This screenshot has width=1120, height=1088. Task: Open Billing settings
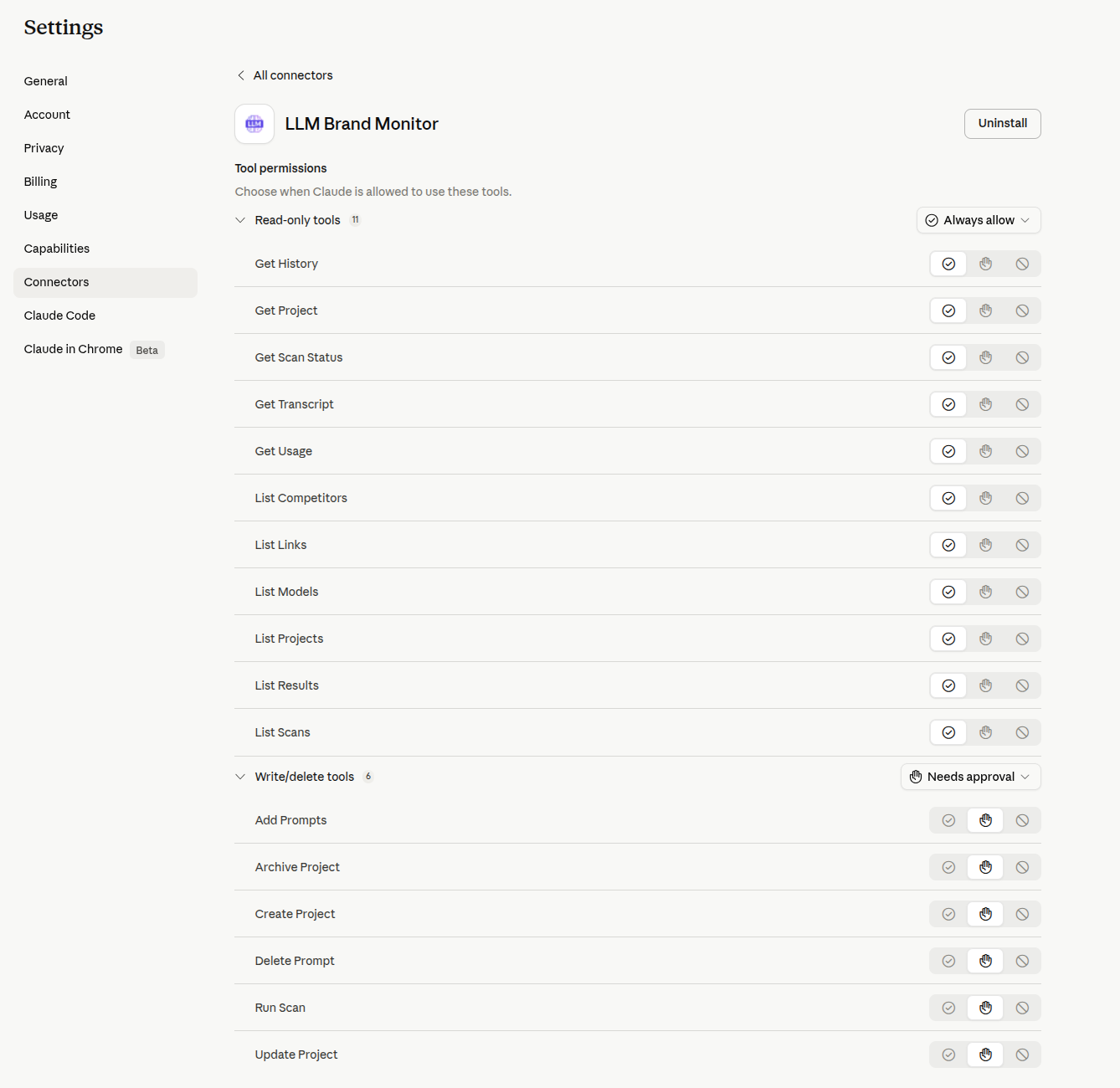click(x=105, y=182)
